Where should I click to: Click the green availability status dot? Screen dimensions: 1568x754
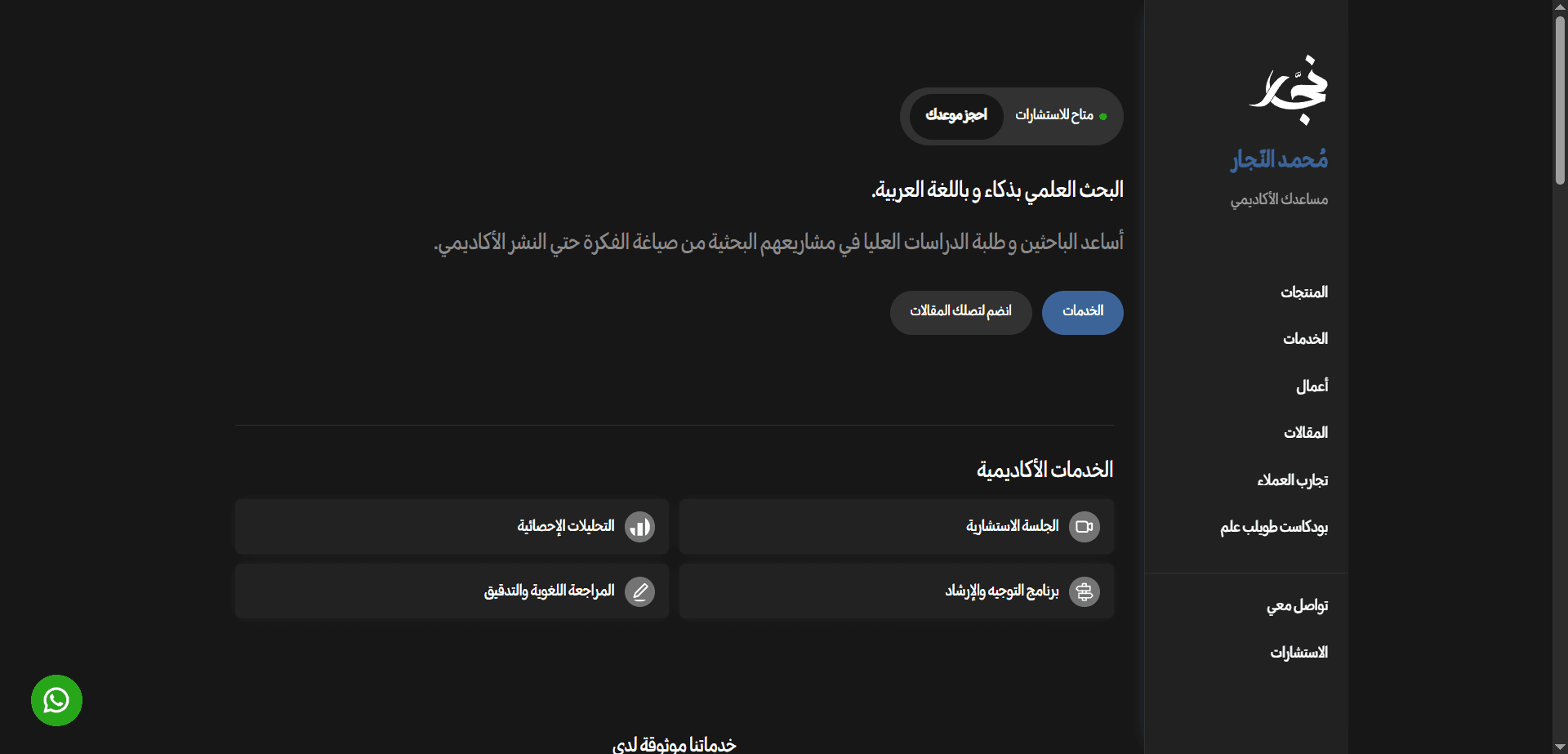(1103, 117)
